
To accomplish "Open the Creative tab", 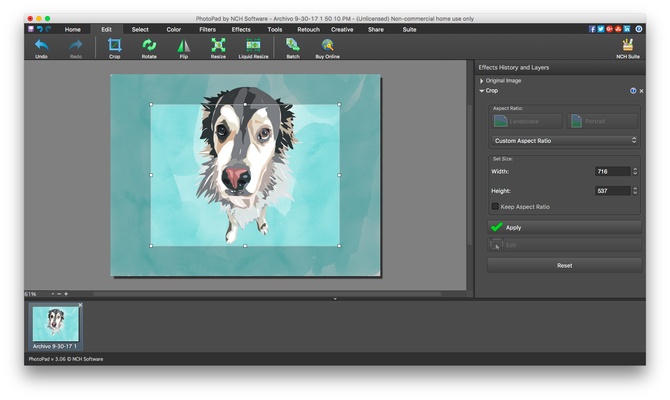I will click(342, 29).
